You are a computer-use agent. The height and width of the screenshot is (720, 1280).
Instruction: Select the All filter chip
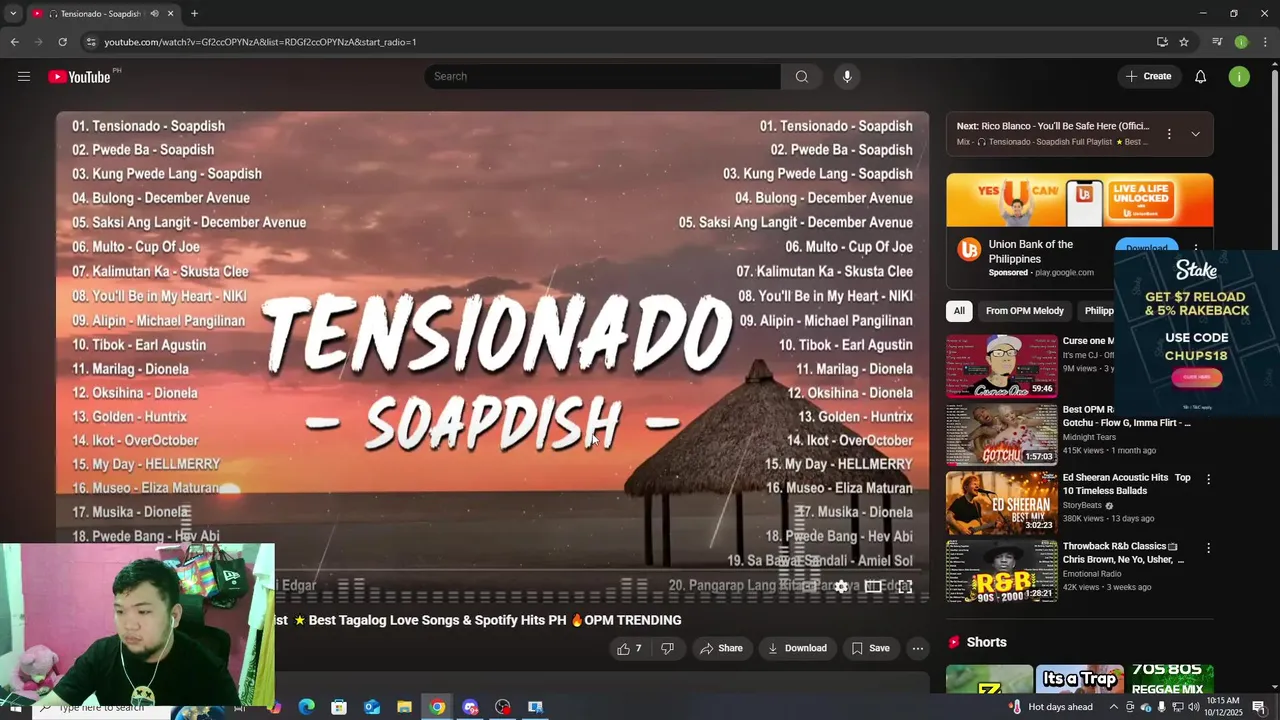click(959, 311)
